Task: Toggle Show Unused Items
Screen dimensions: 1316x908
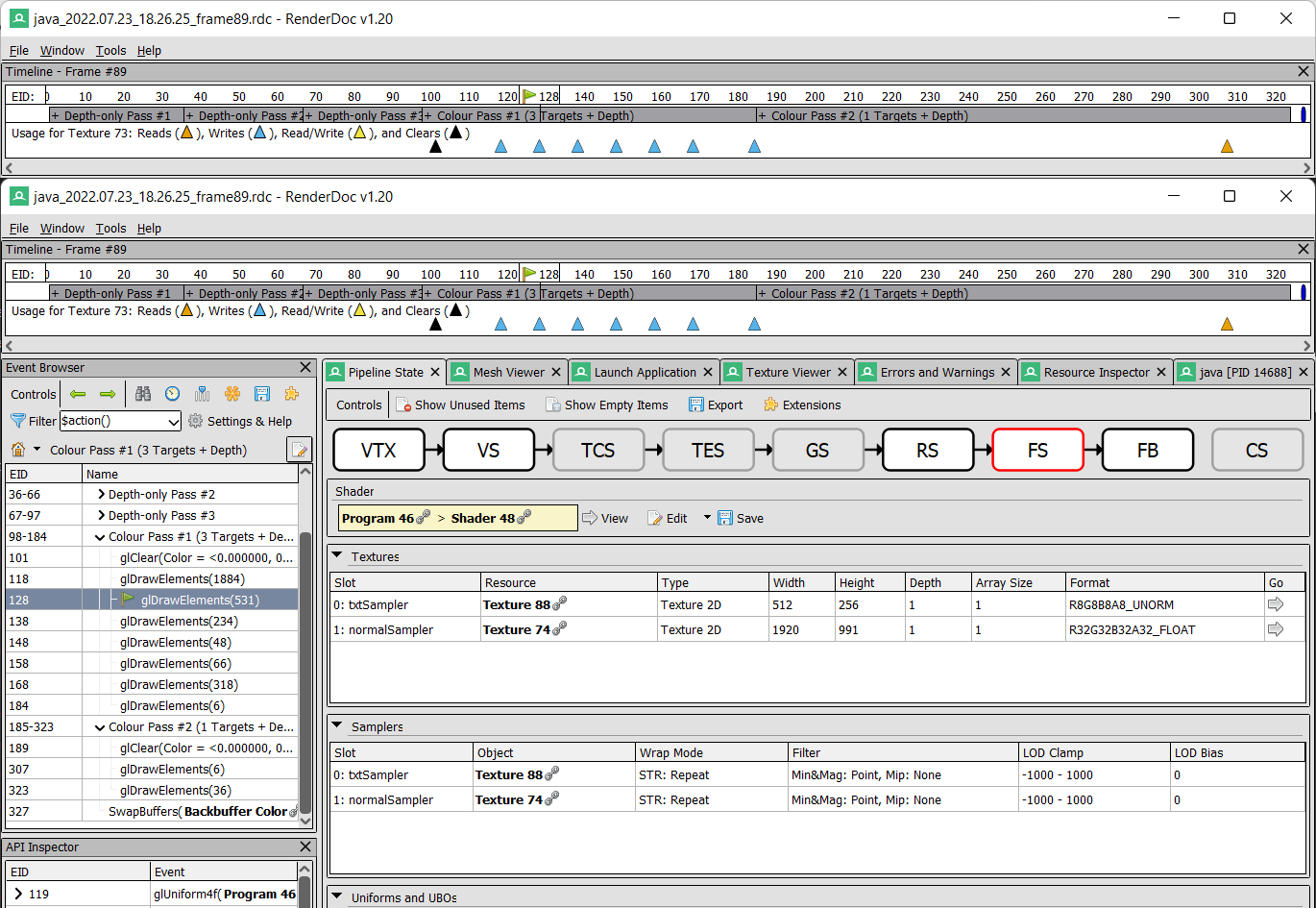Action: coord(460,405)
